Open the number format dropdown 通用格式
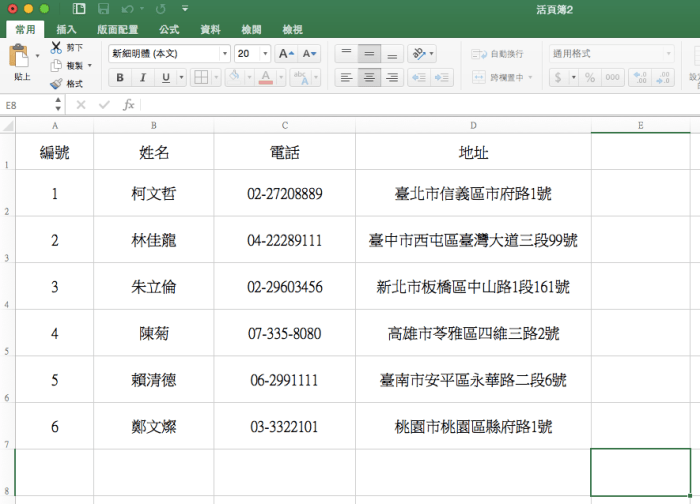Screen dimensions: 700x504 668,54
